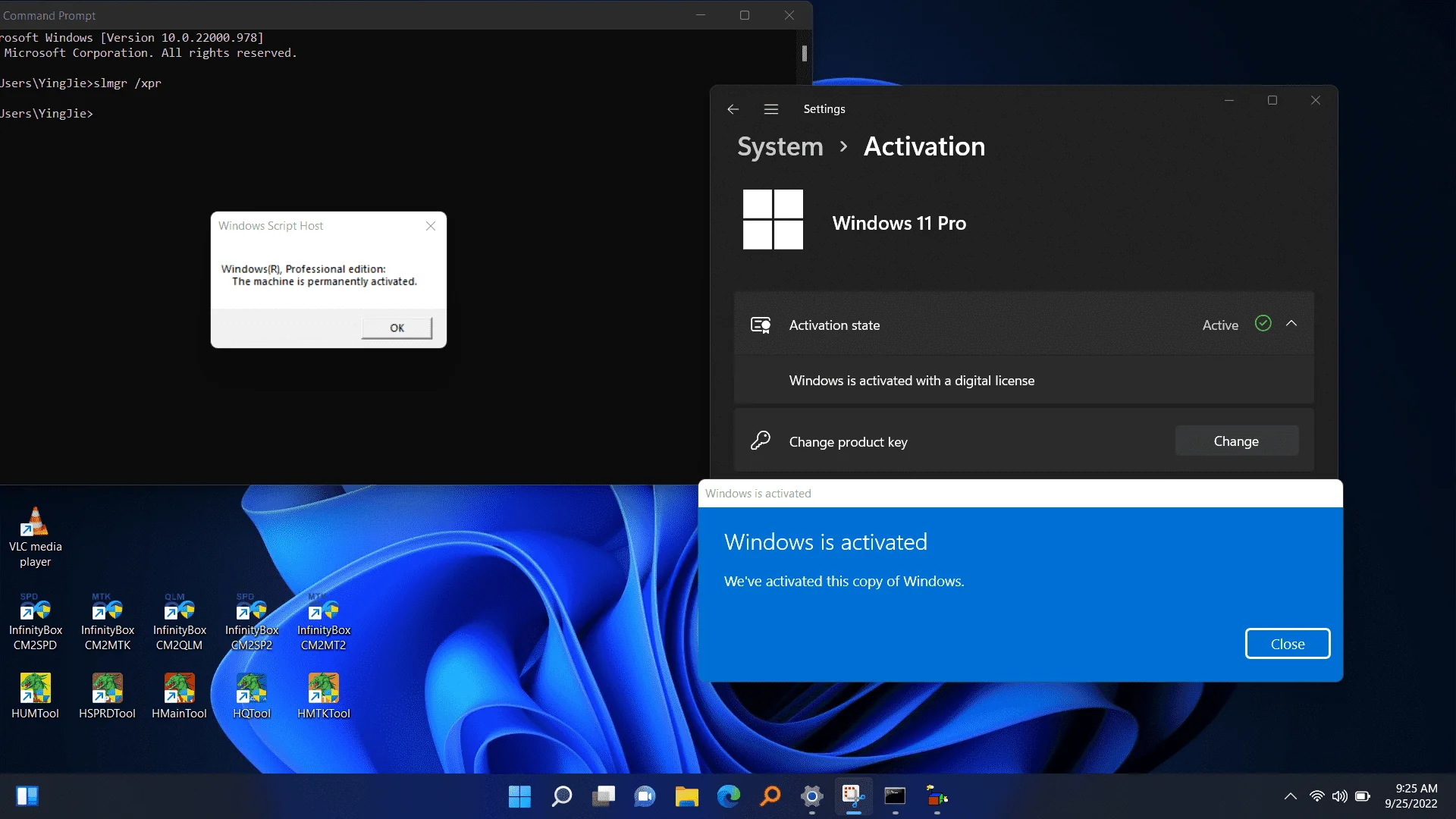Open Settings gear on taskbar
The width and height of the screenshot is (1456, 819).
(x=812, y=796)
